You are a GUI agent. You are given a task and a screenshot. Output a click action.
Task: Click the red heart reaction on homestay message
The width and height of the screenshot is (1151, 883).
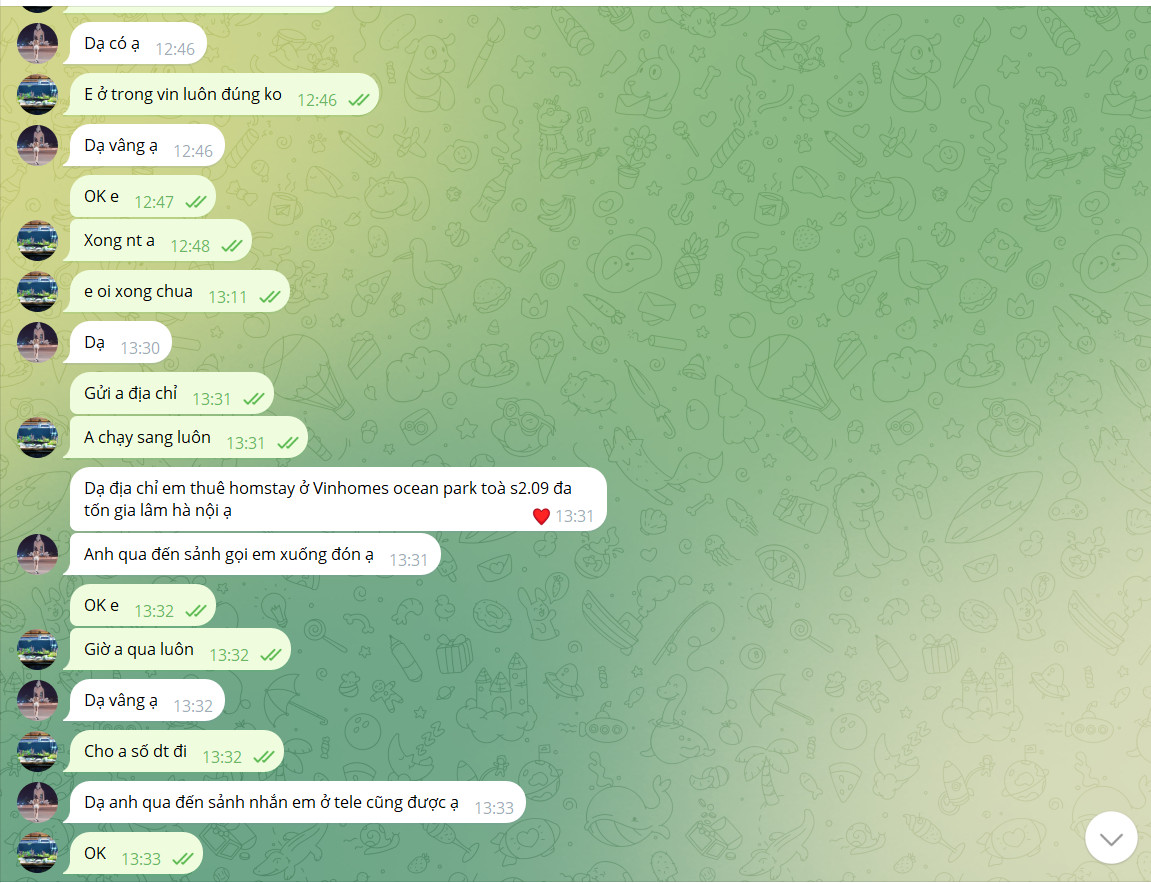point(541,517)
